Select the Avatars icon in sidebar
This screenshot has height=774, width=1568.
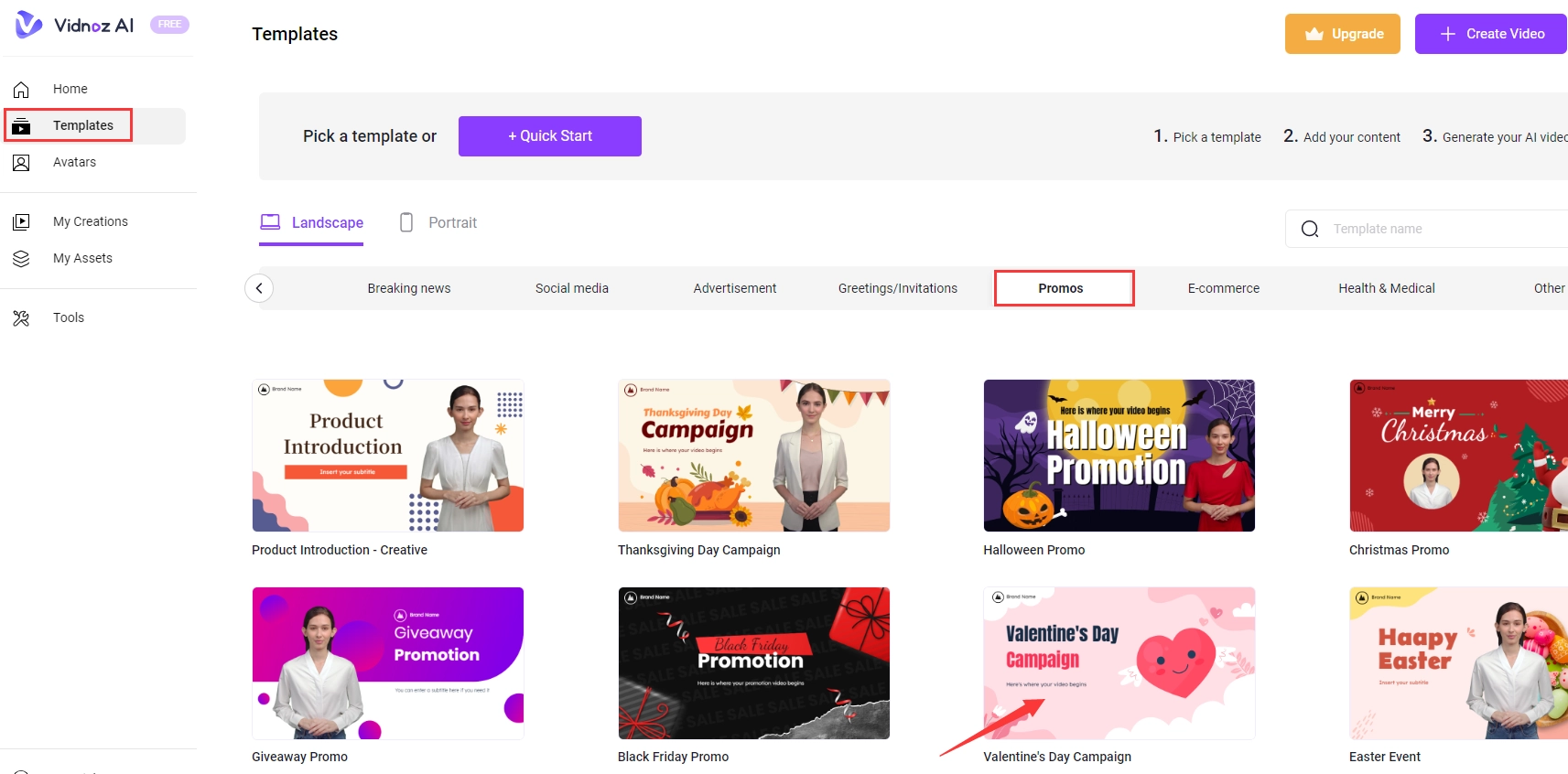pyautogui.click(x=21, y=163)
